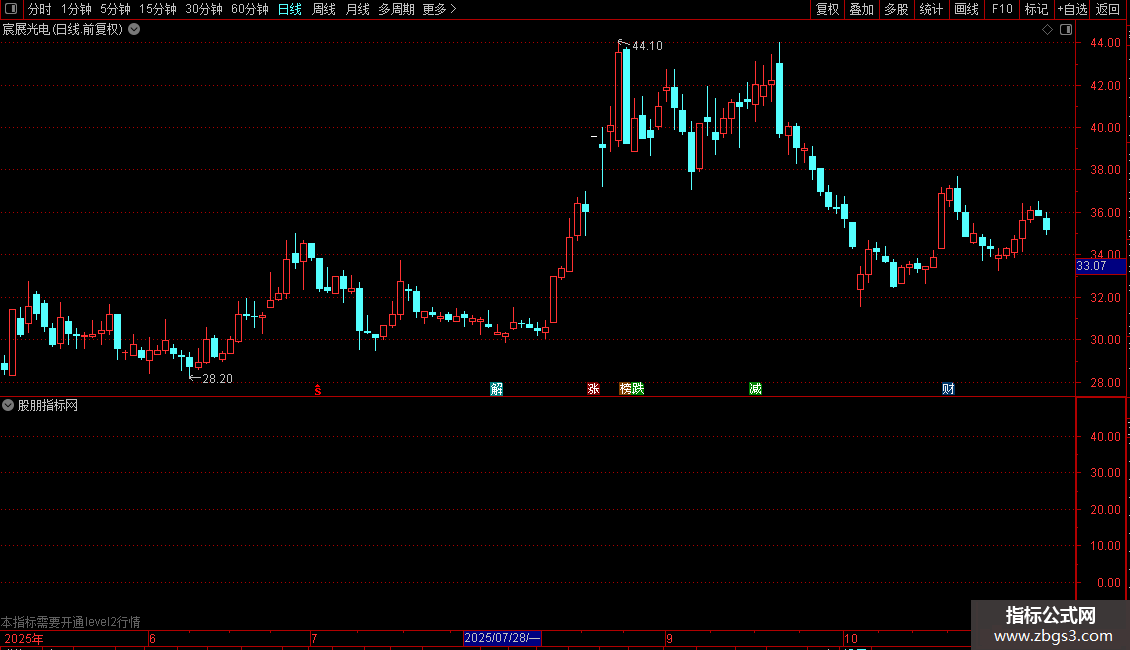Toggle the right side panel icon
The image size is (1130, 650).
(x=1066, y=30)
